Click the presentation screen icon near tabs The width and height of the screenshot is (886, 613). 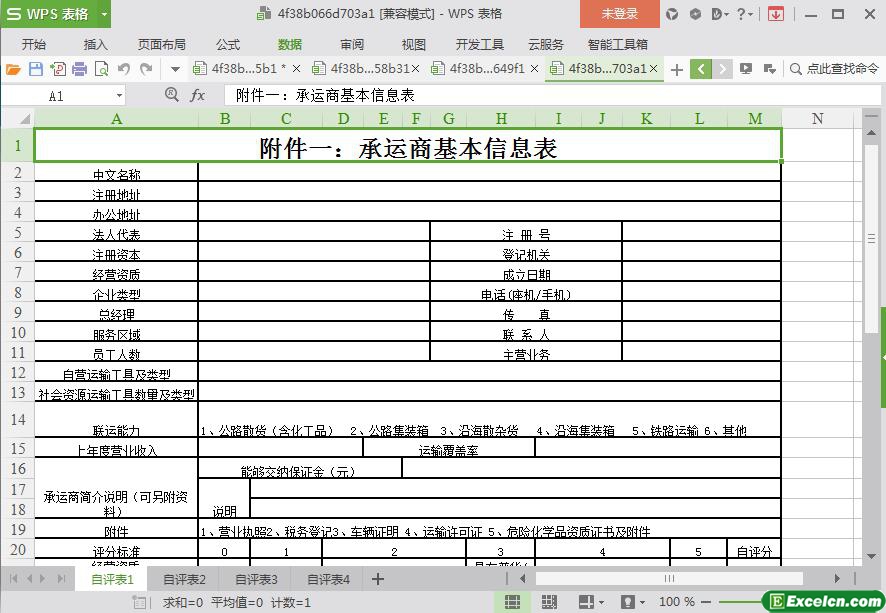tap(746, 69)
